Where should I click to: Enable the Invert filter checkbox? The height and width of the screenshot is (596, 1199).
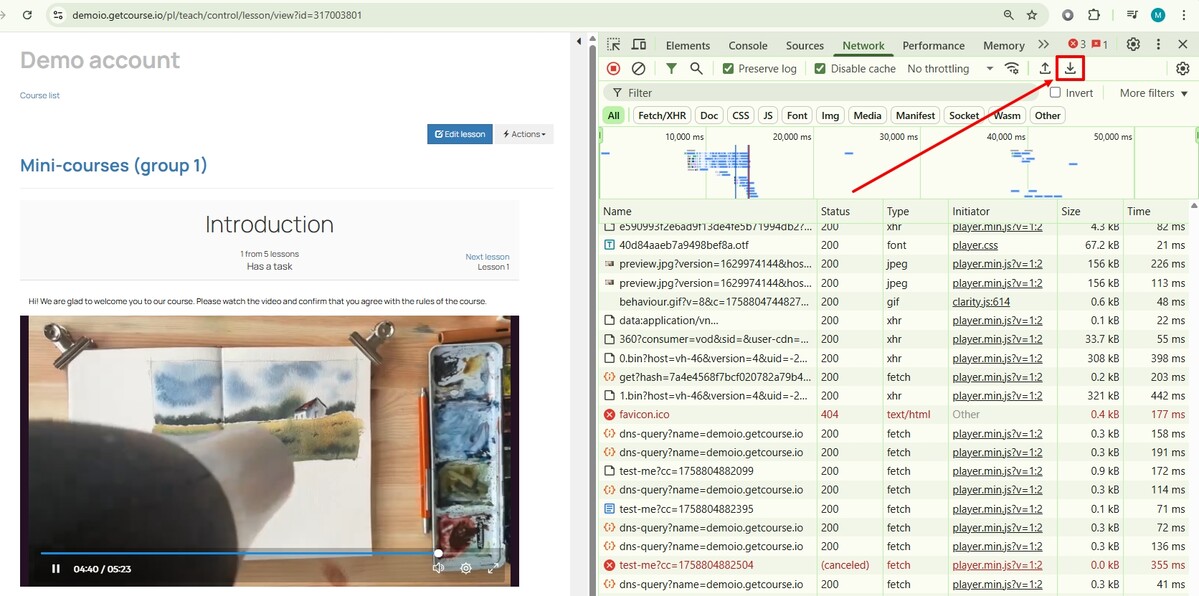(x=1055, y=93)
